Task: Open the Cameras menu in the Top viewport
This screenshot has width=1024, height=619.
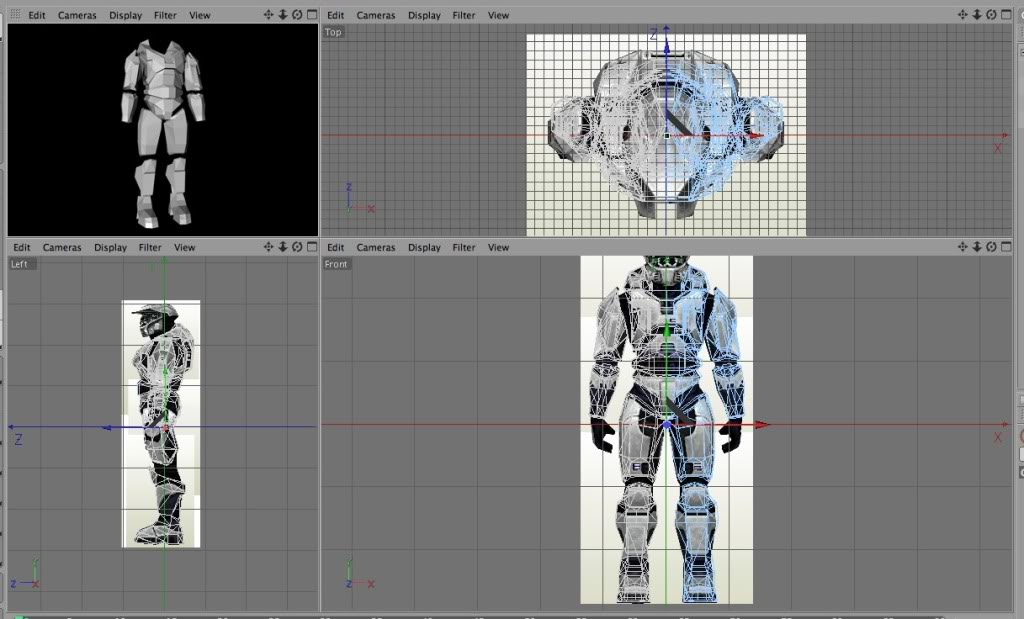Action: click(x=376, y=15)
